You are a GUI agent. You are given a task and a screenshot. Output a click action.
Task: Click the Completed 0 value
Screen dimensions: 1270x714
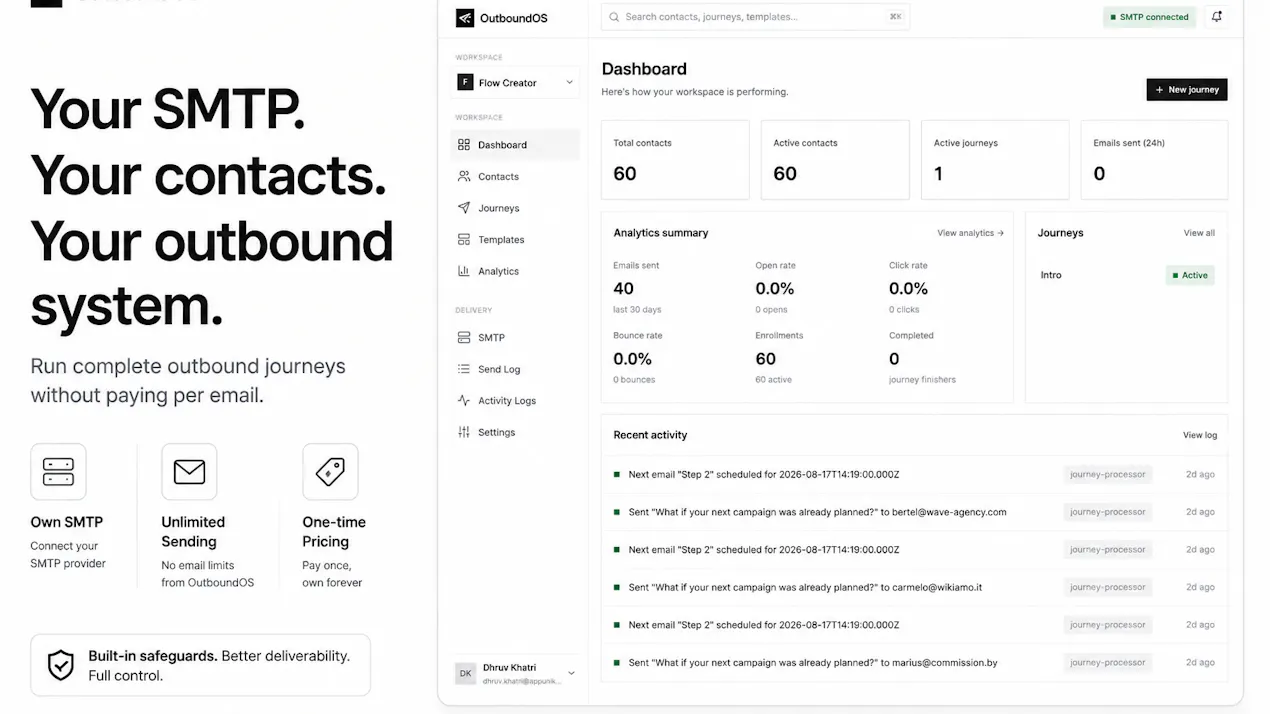click(x=894, y=359)
